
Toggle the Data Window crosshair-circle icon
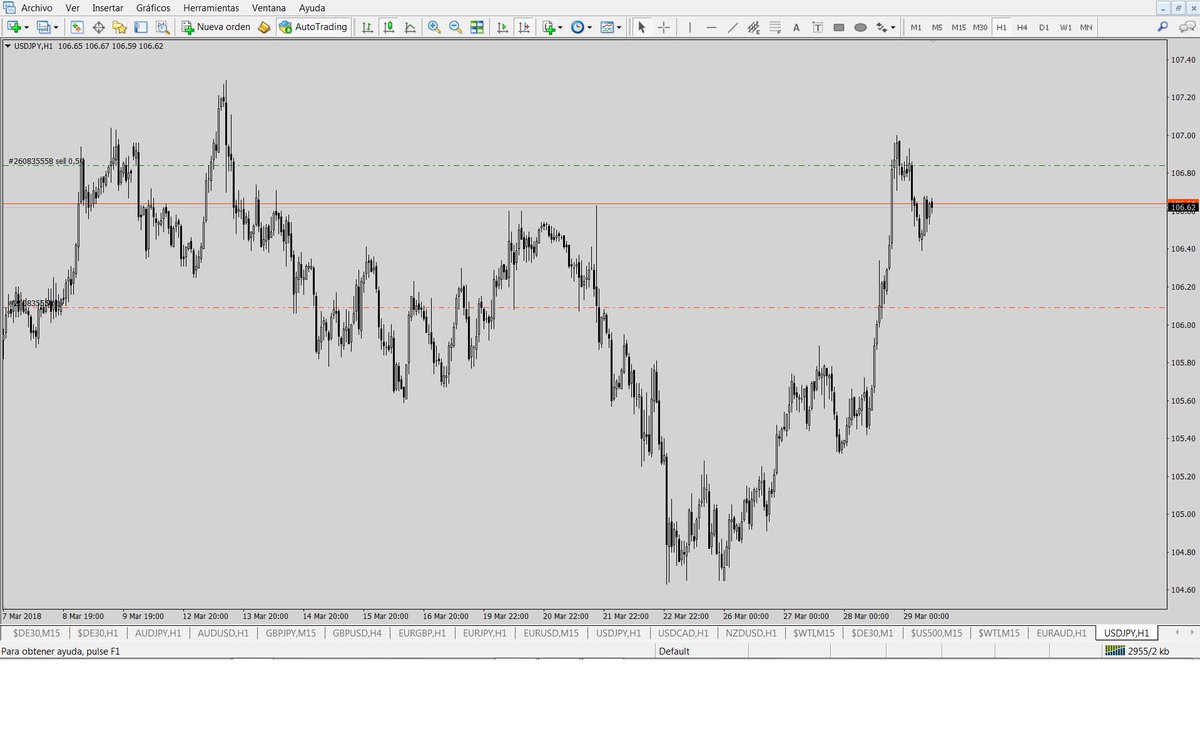pos(99,27)
